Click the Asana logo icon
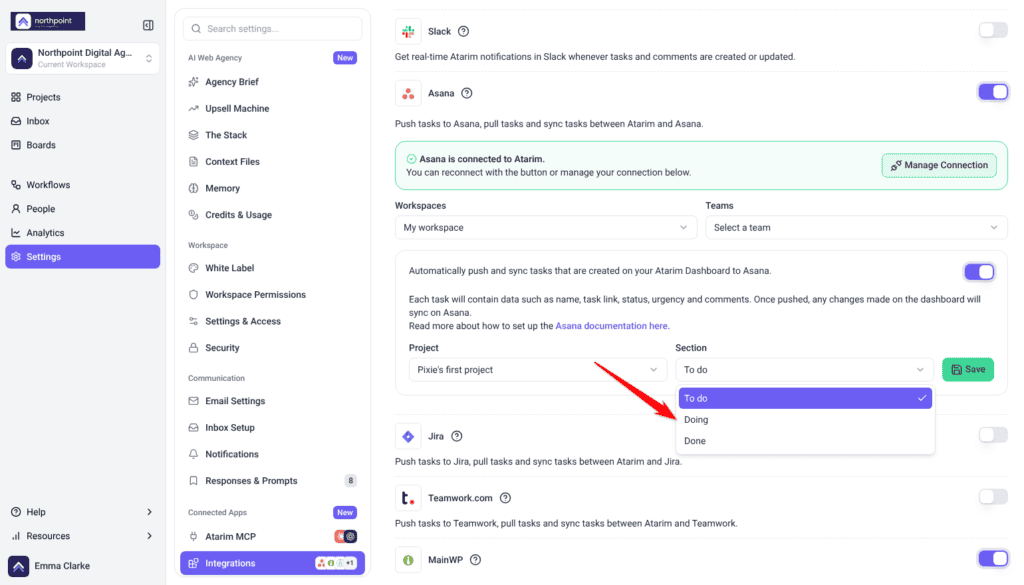The image size is (1024, 585). tap(408, 93)
